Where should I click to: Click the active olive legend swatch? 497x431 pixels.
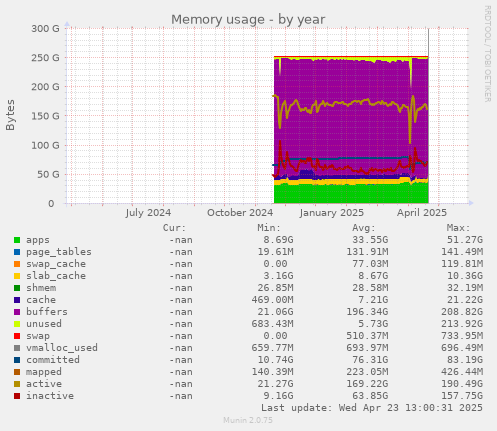17,384
